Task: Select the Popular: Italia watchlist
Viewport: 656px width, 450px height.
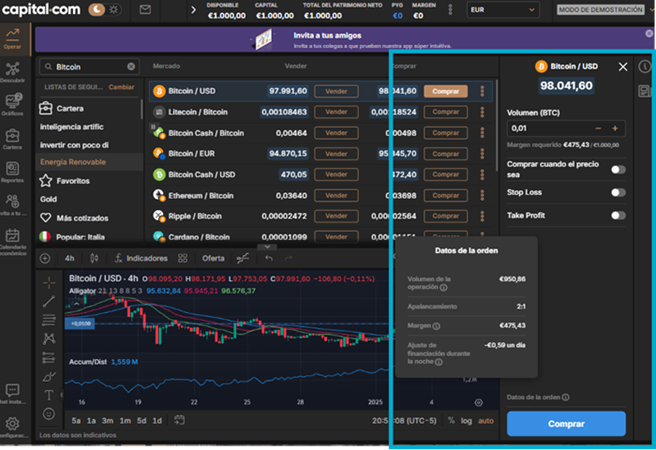Action: click(x=89, y=237)
